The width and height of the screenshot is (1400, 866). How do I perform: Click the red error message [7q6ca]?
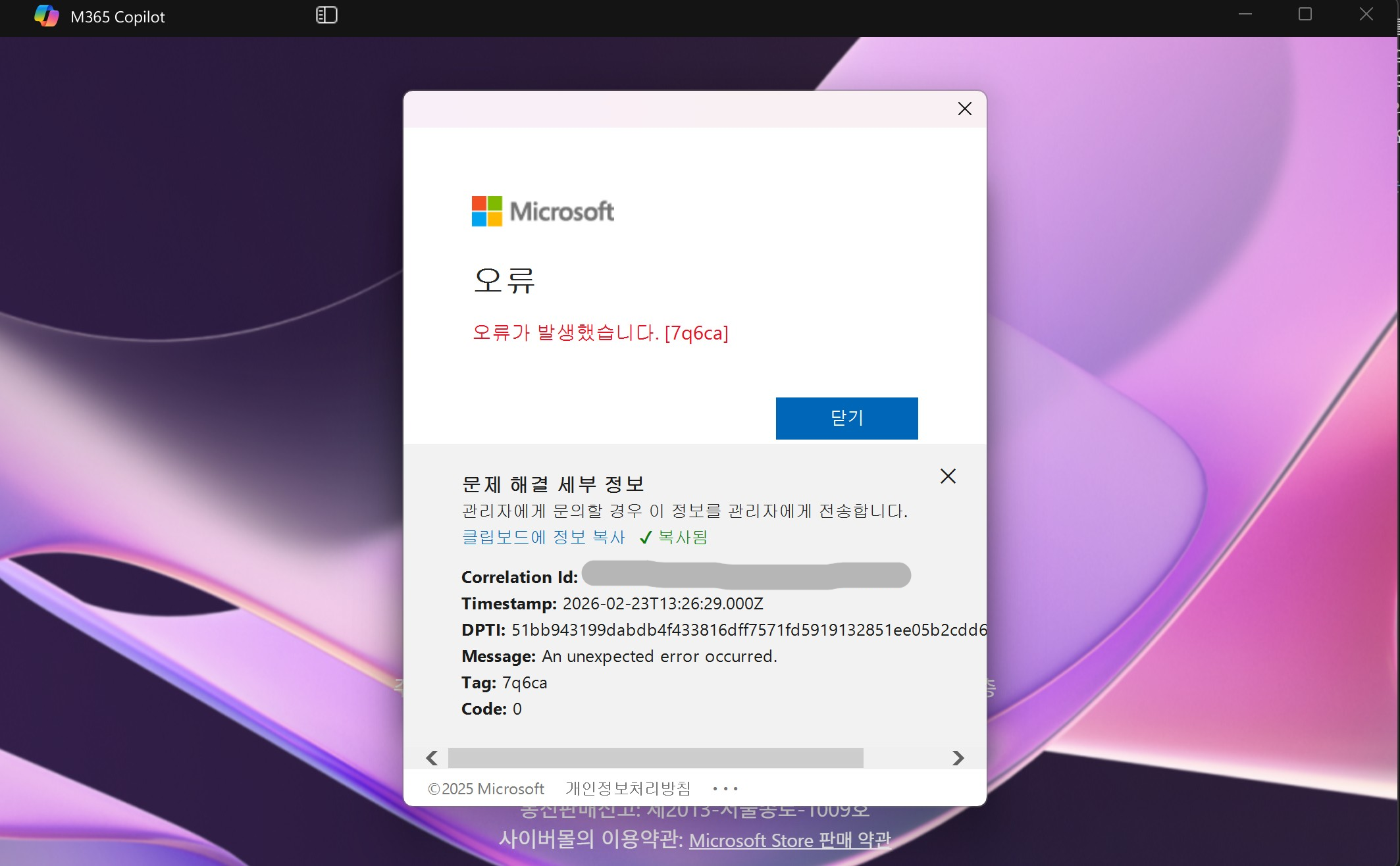[x=600, y=333]
